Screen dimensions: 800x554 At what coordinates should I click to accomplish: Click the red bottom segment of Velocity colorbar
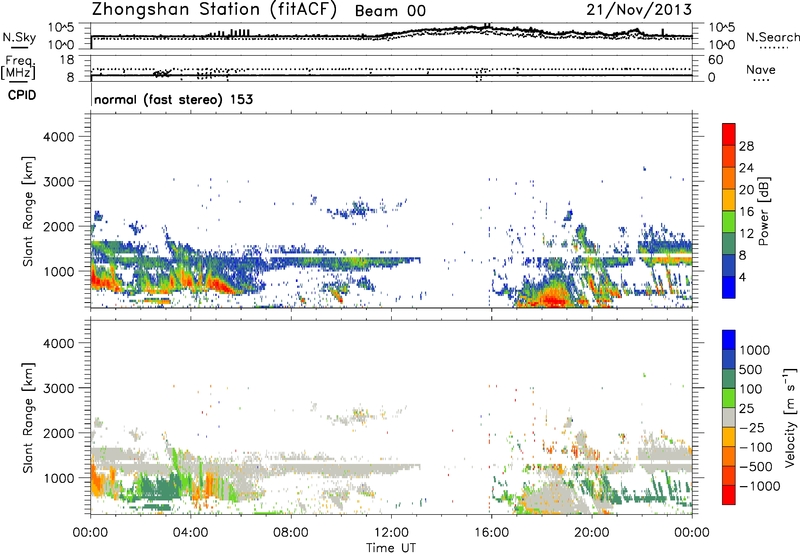coord(729,495)
